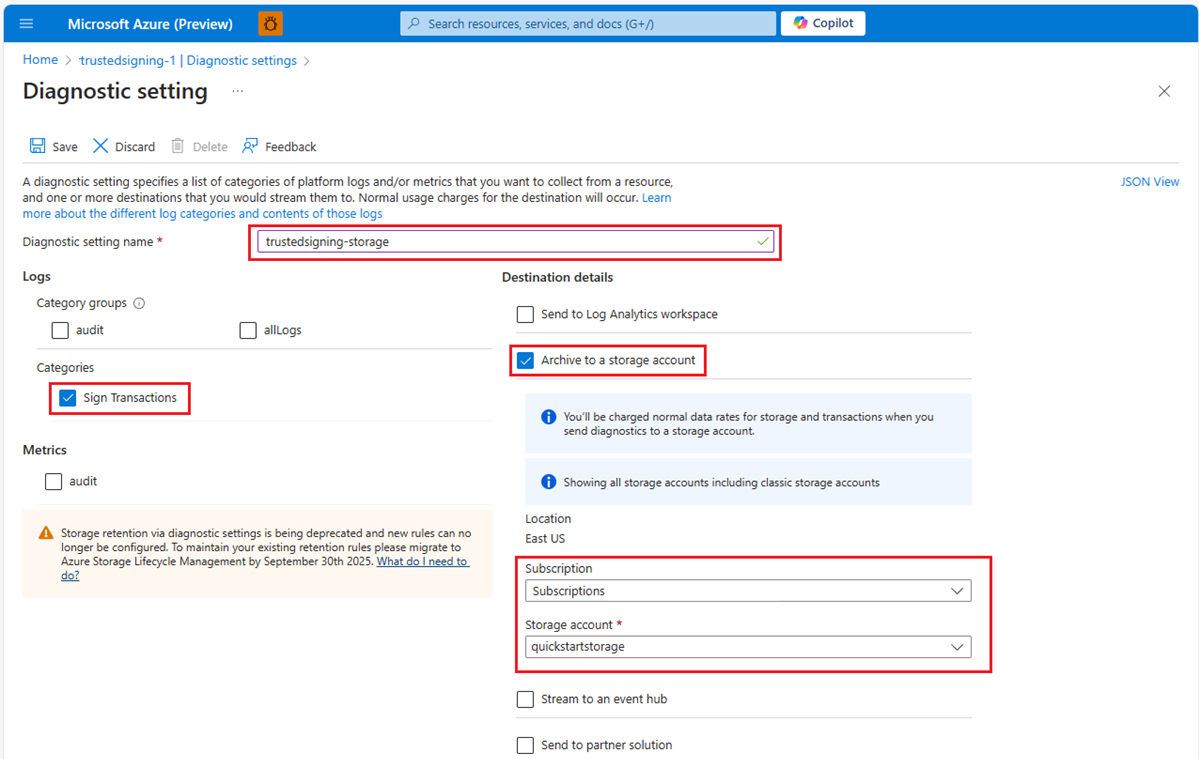Image resolution: width=1199 pixels, height=759 pixels.
Task: Click the Feedback button label
Action: [x=291, y=147]
